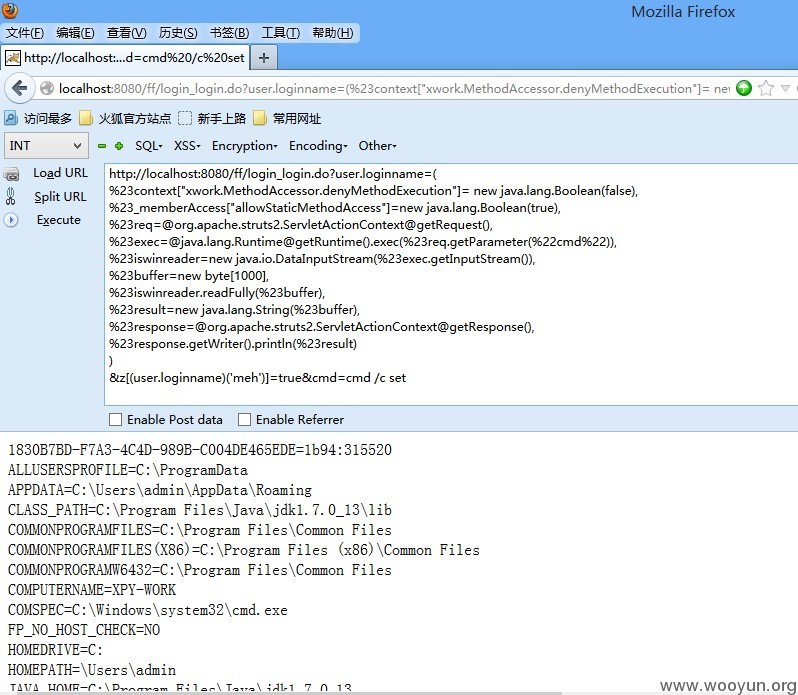The height and width of the screenshot is (695, 798).
Task: Click the '%23buffer=new byte[1000],' line
Action: coord(189,276)
